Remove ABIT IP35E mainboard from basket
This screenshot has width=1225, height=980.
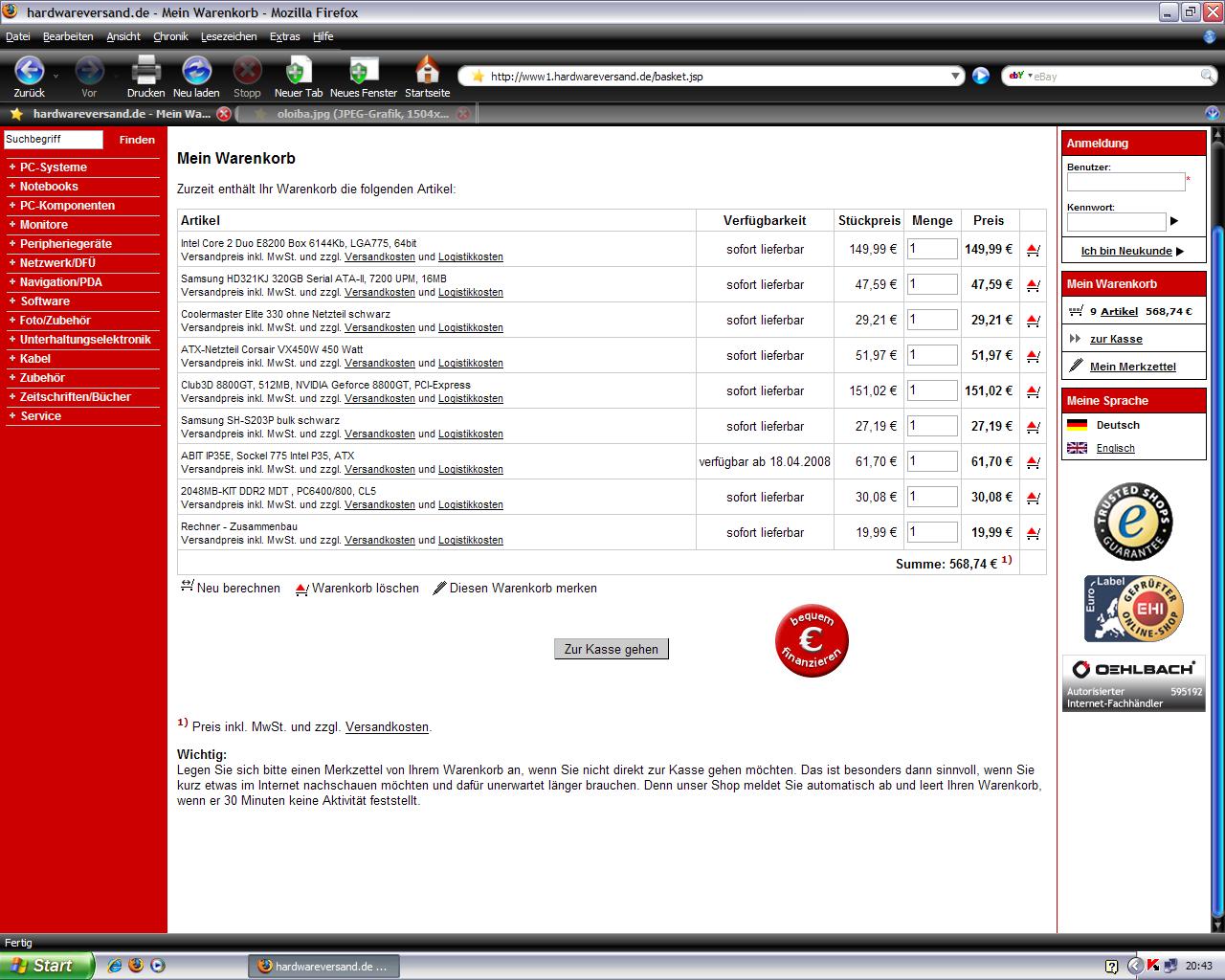pos(1033,462)
